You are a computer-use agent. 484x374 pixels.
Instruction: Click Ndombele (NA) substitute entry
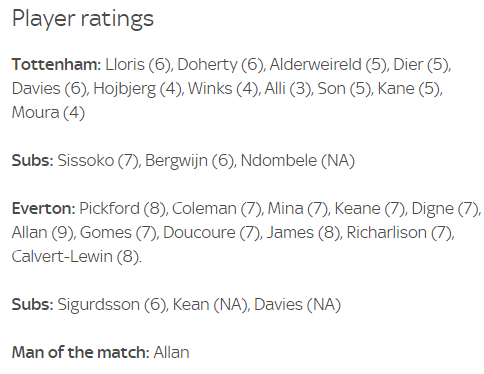coord(298,161)
